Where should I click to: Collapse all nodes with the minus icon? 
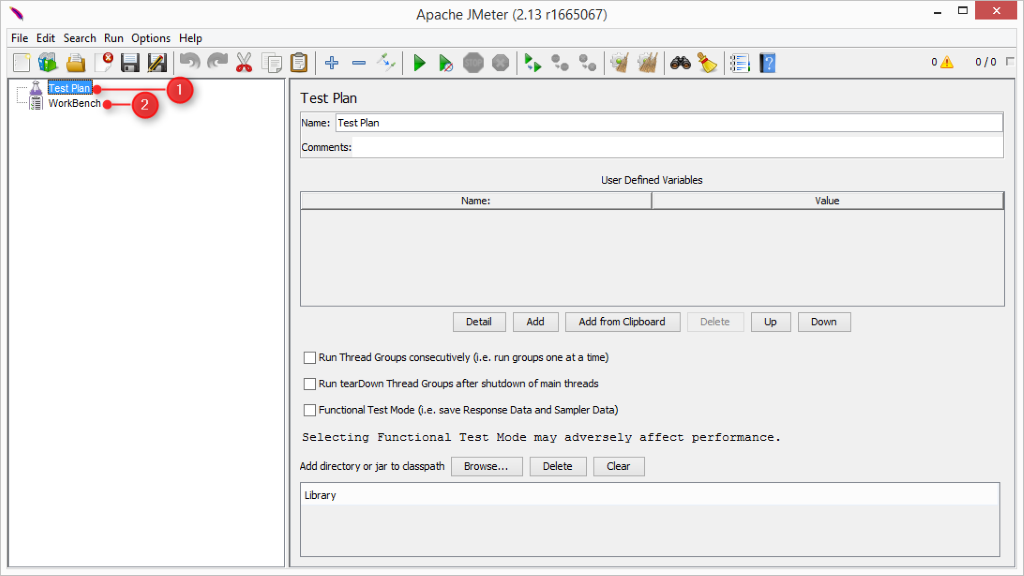tap(359, 63)
